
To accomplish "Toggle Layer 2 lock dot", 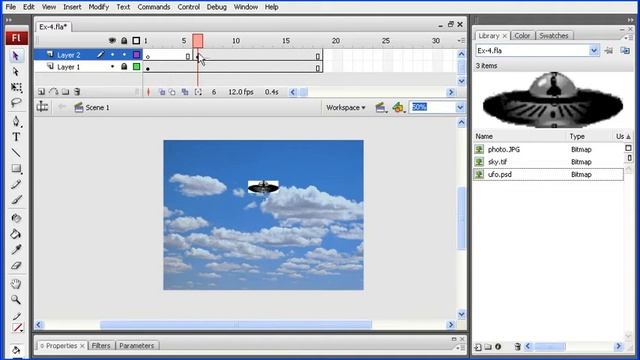I will tap(124, 55).
